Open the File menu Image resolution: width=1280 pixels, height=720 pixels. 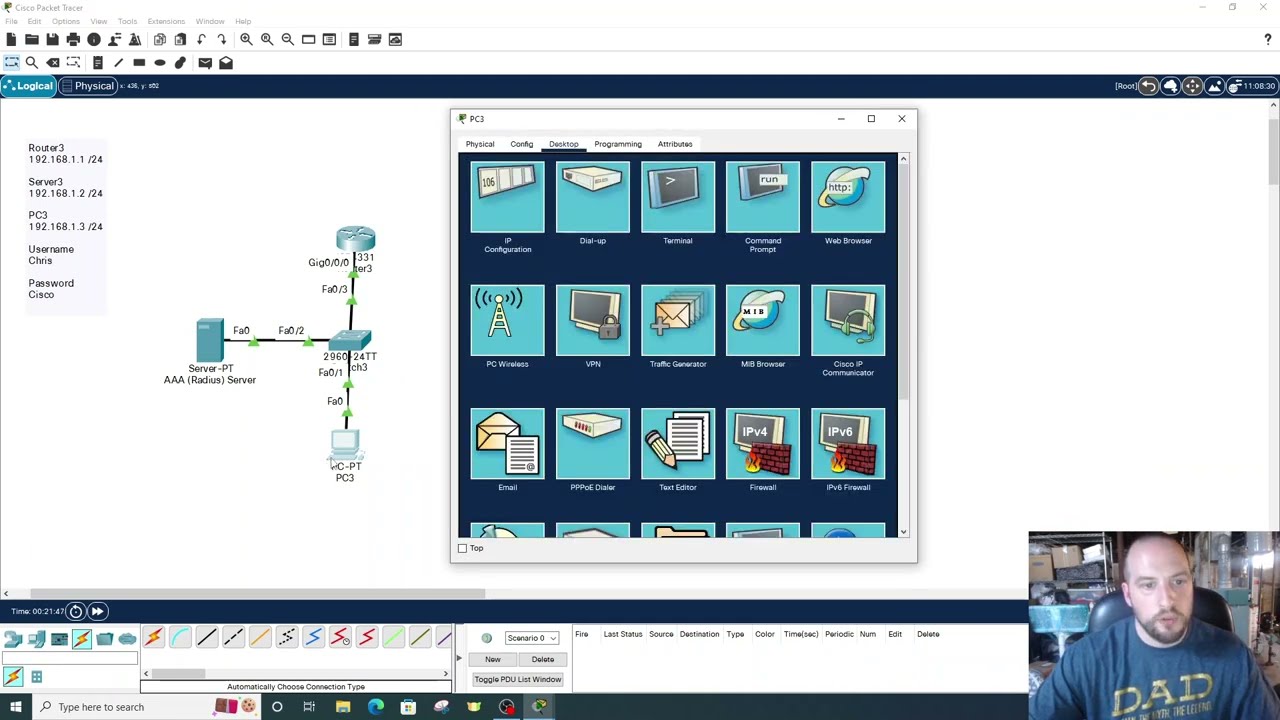[x=11, y=21]
